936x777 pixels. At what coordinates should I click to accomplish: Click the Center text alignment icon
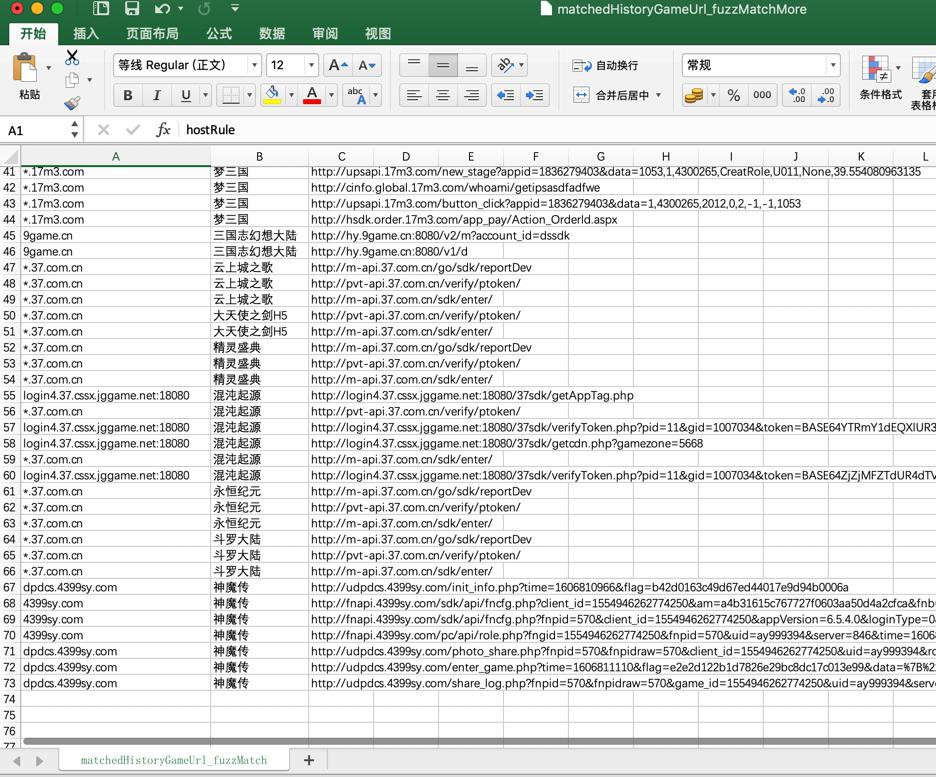tap(442, 95)
